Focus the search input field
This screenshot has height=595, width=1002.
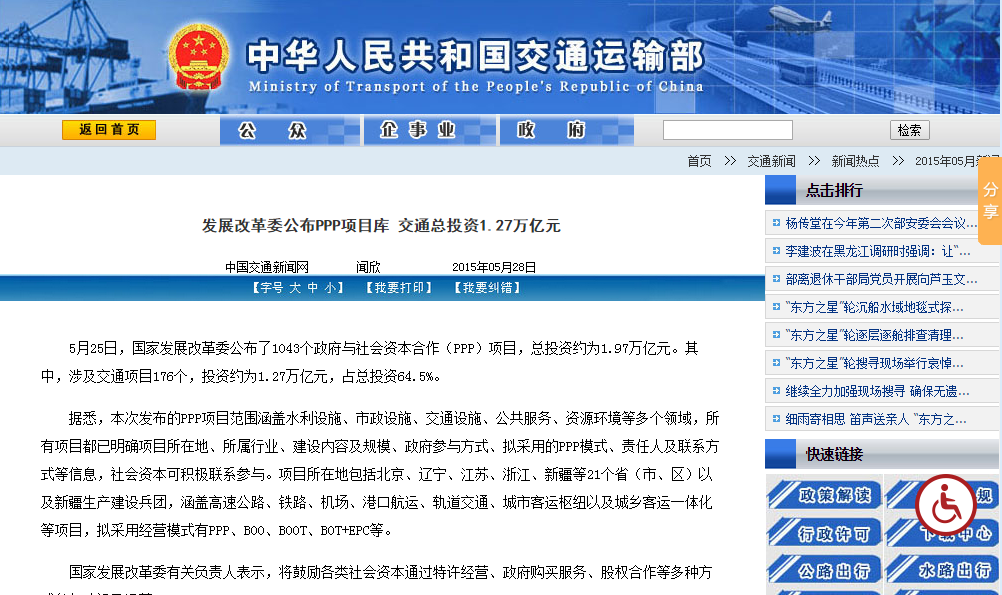pos(728,130)
